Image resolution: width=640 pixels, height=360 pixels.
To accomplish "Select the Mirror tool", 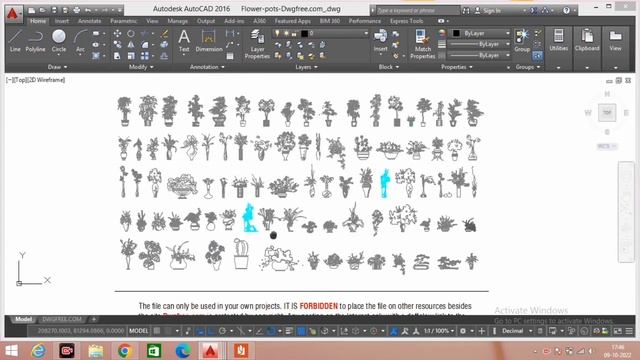I will click(131, 44).
